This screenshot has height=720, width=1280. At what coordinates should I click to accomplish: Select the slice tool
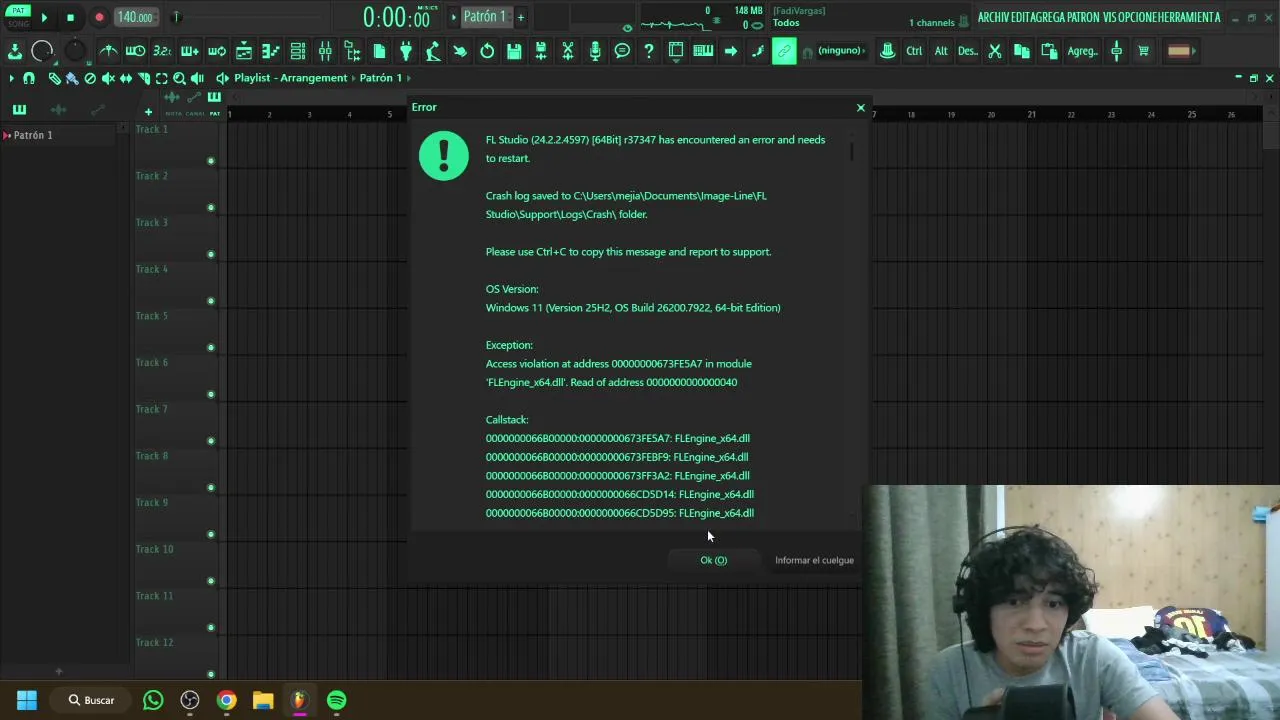point(144,78)
